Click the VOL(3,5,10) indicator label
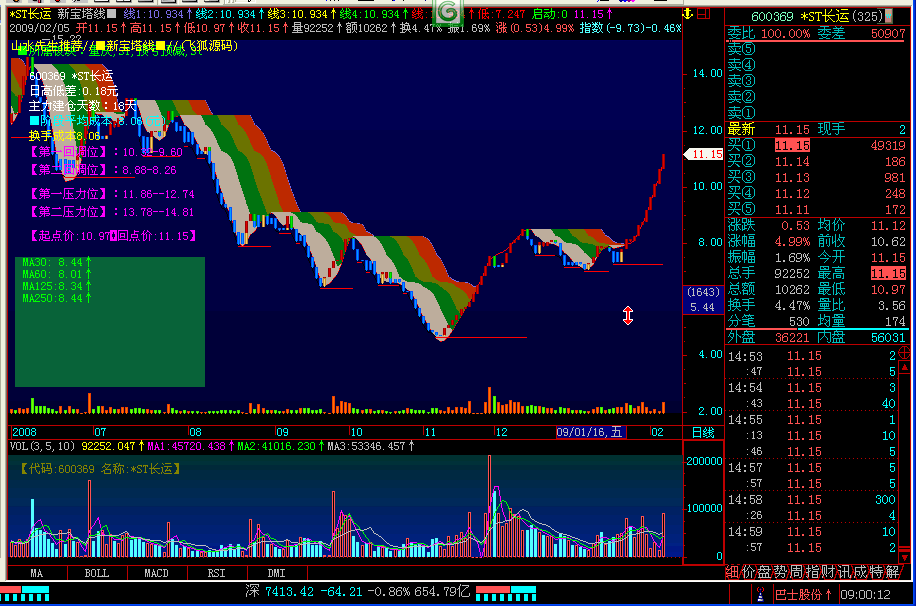Viewport: 916px width, 606px height. tap(42, 446)
